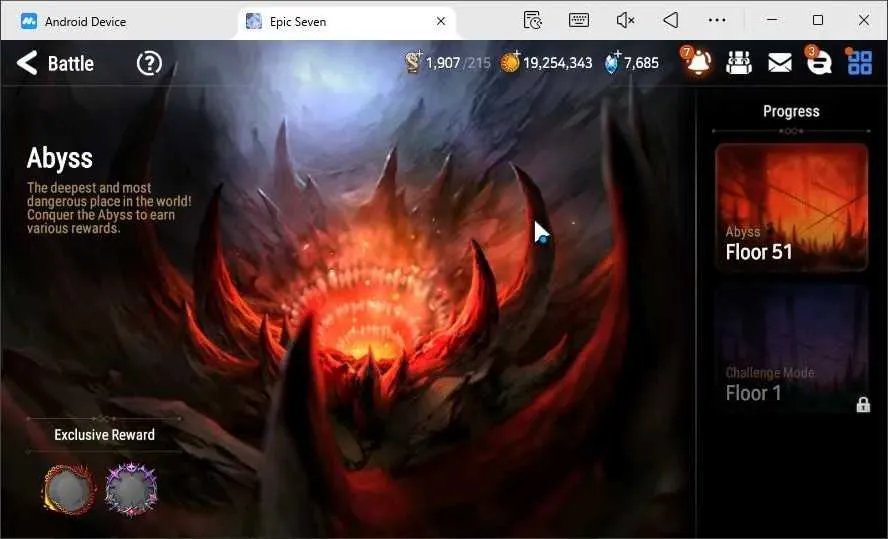This screenshot has height=539, width=888.
Task: Click the Progress heading
Action: point(791,111)
